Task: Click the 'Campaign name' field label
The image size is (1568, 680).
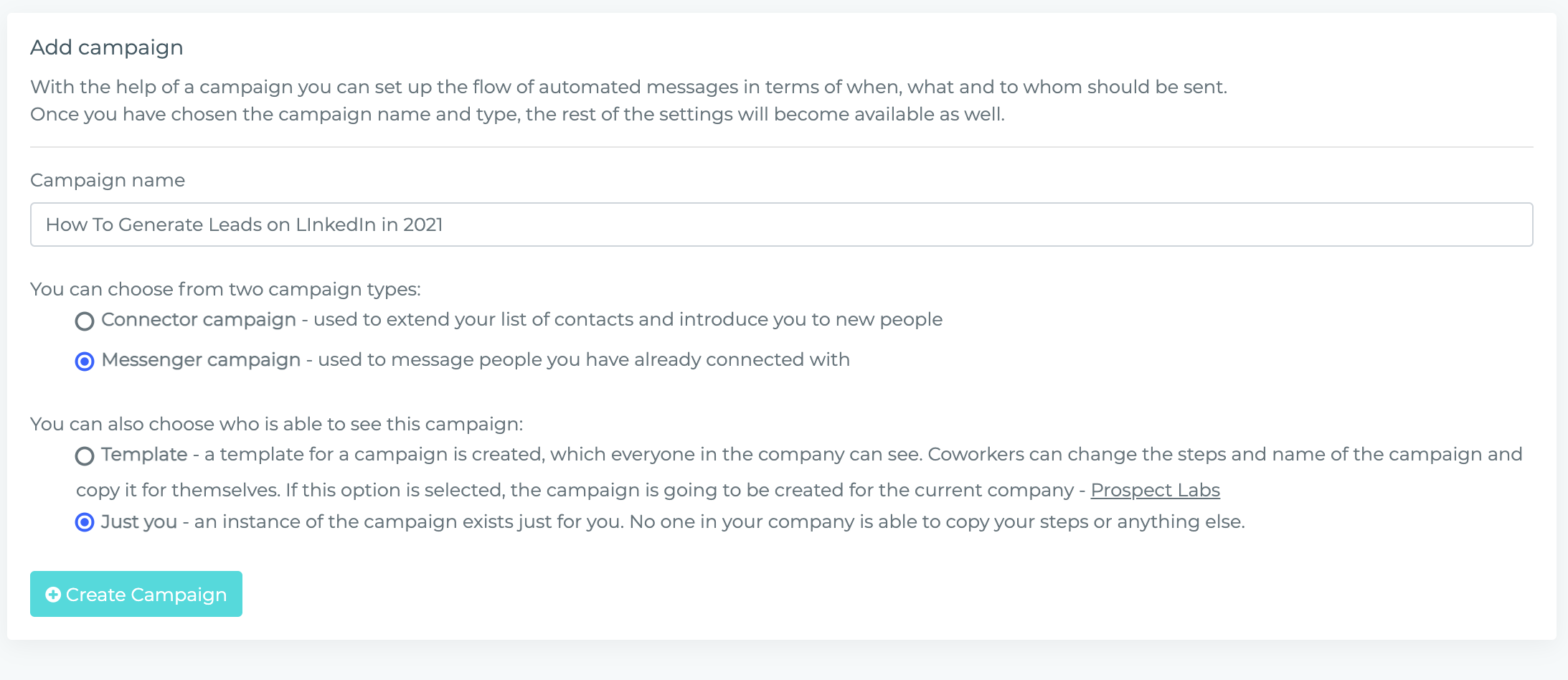Action: pos(108,180)
